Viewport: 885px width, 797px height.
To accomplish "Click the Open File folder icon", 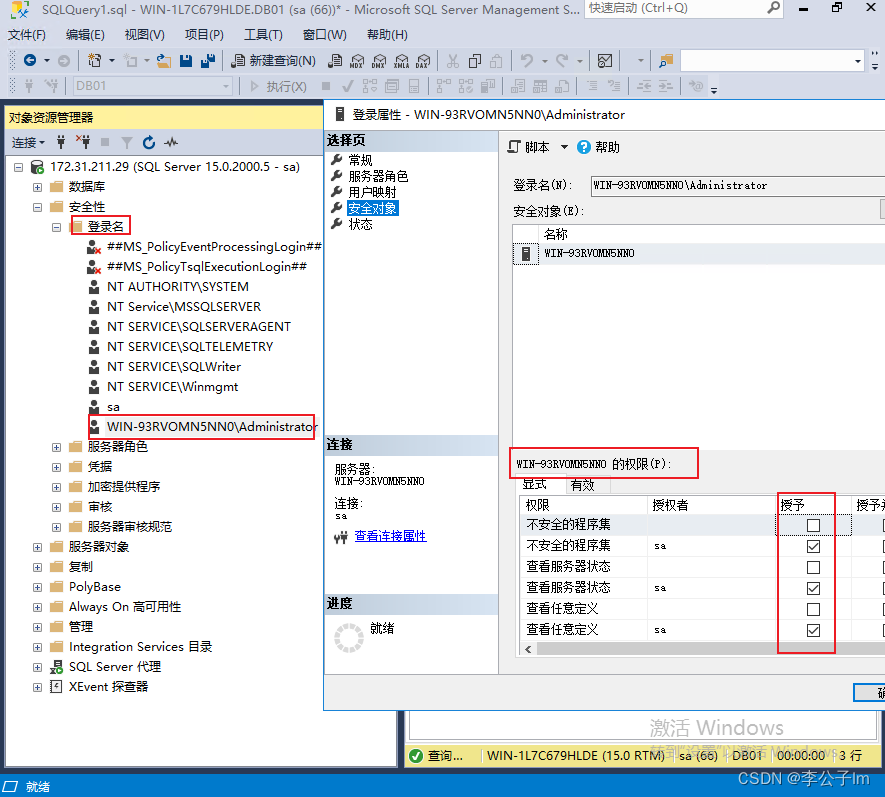I will click(x=164, y=60).
